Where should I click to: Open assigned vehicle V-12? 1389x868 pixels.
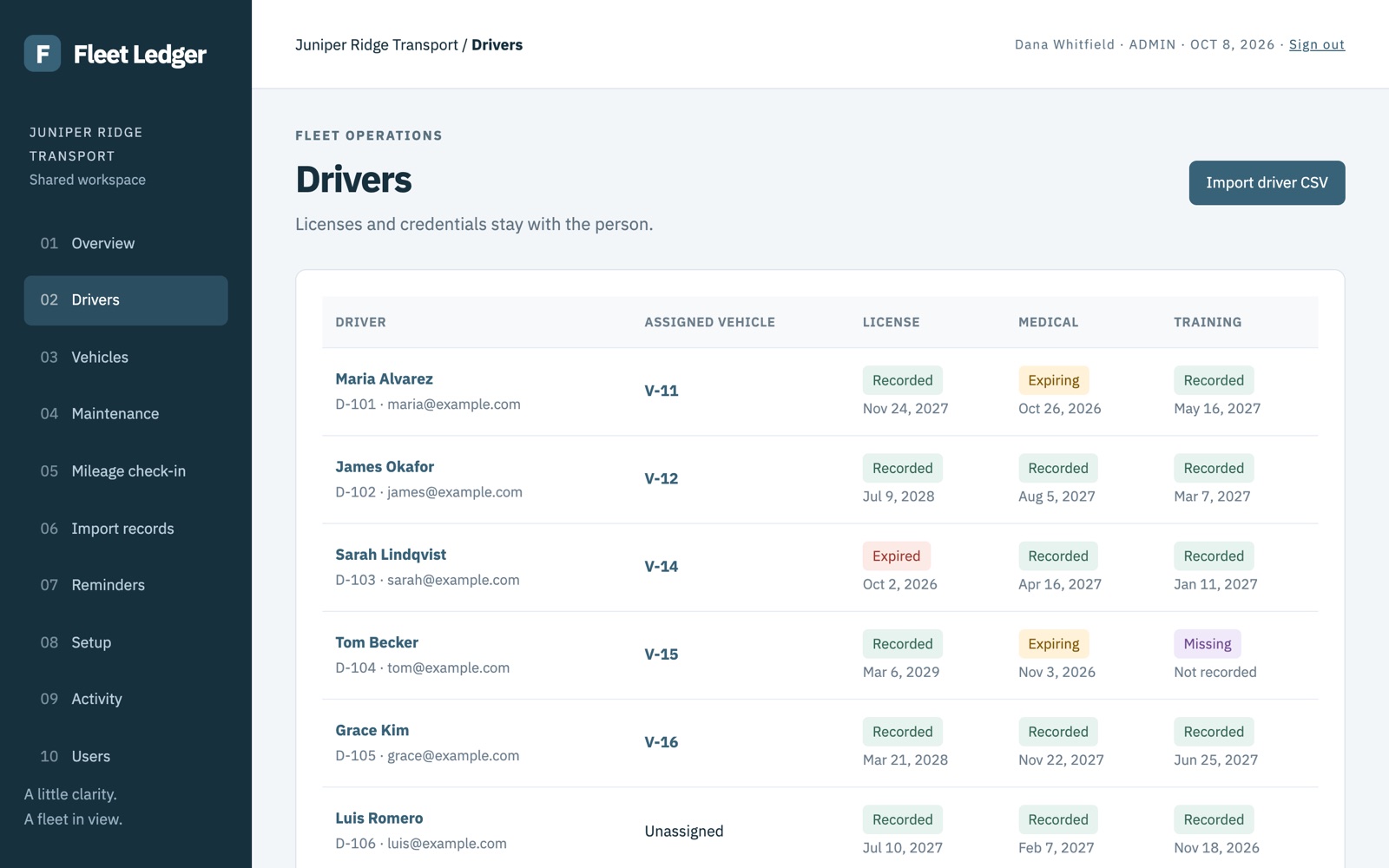(x=662, y=479)
